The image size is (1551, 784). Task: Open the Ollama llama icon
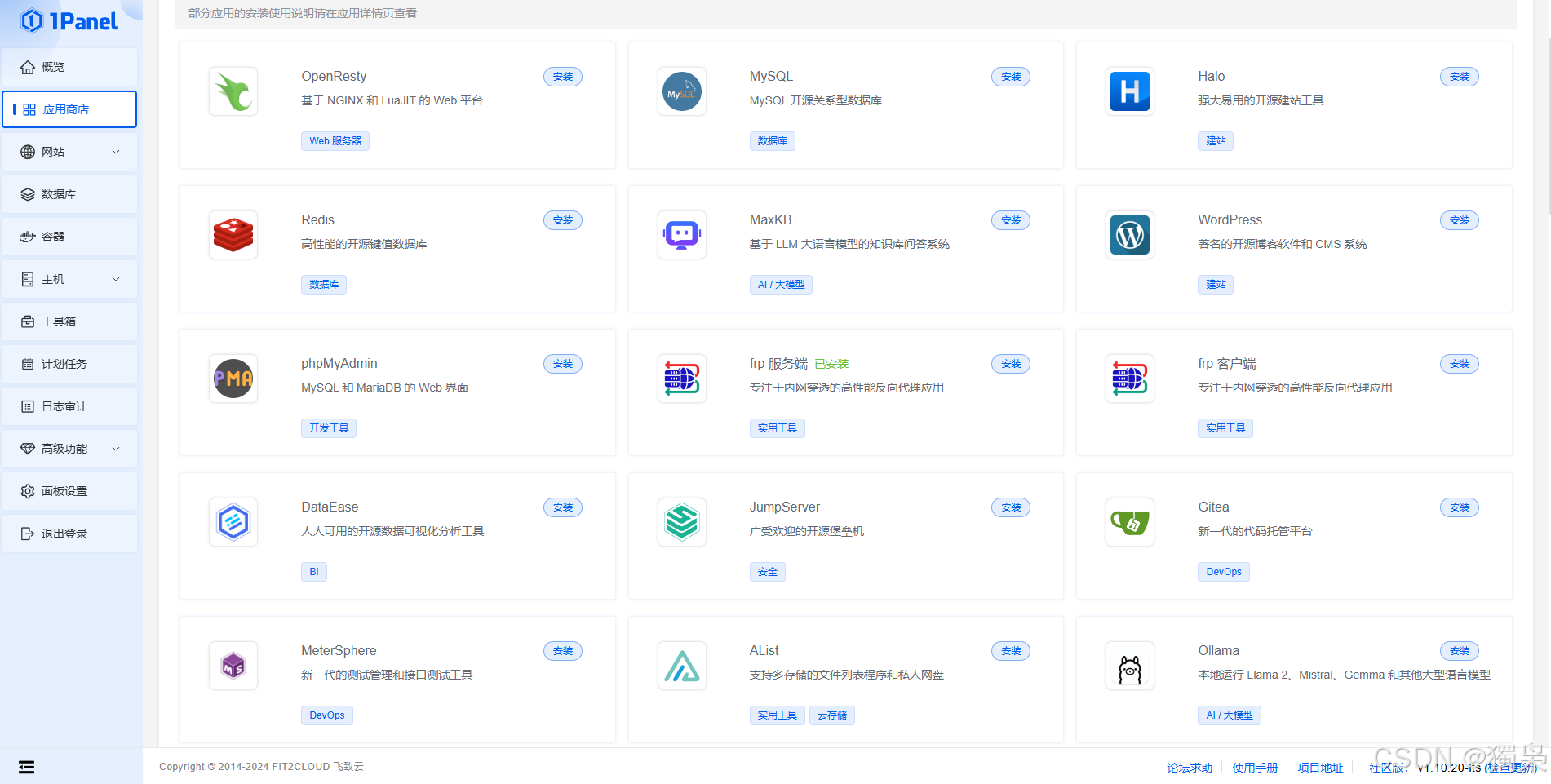click(x=1130, y=666)
